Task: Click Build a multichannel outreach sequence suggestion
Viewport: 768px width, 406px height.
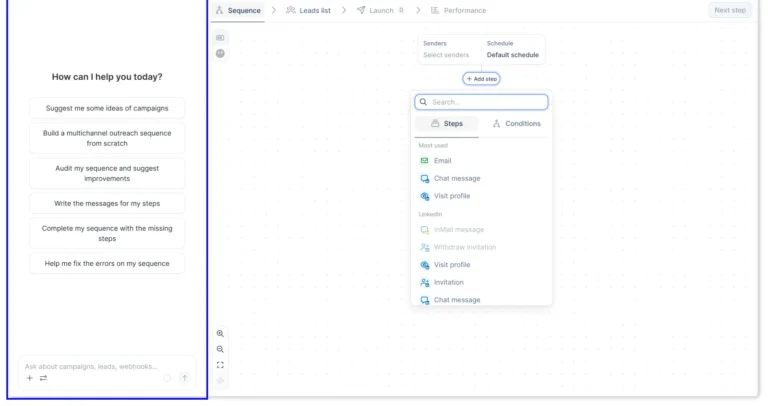Action: [107, 138]
